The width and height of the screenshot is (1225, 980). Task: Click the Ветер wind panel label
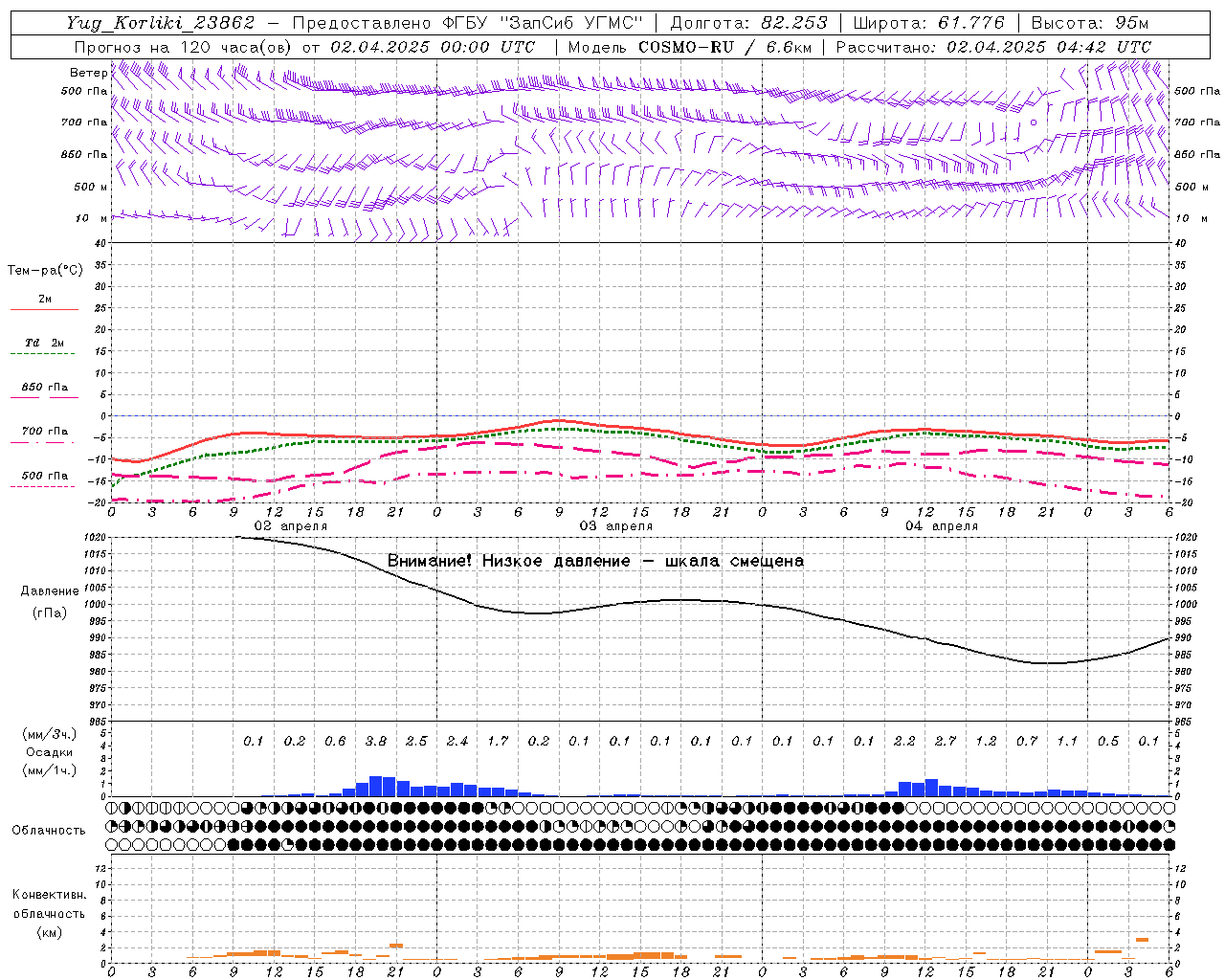point(88,73)
